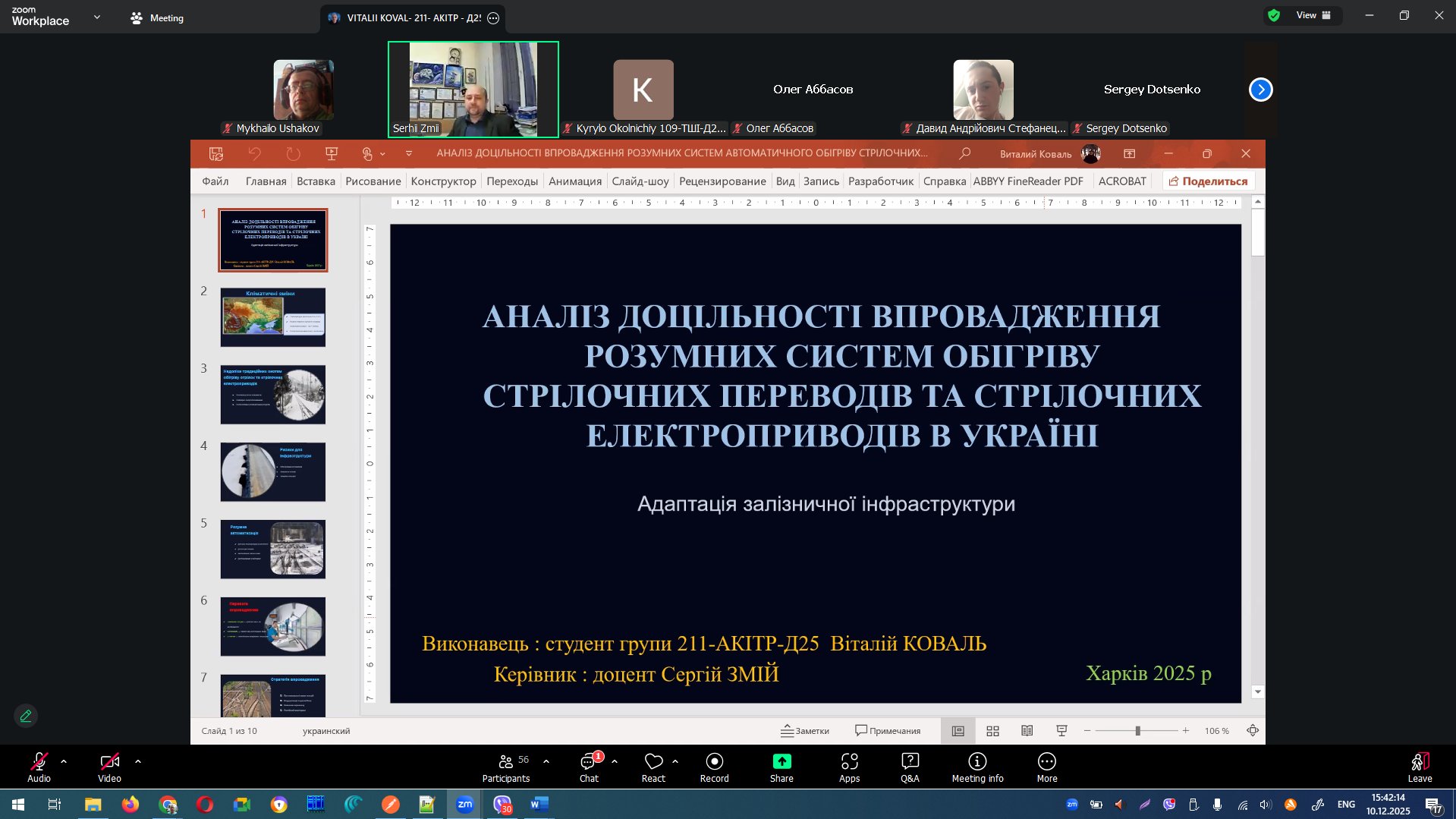Turn on camera with Video button
This screenshot has height=819, width=1456.
coord(109,767)
